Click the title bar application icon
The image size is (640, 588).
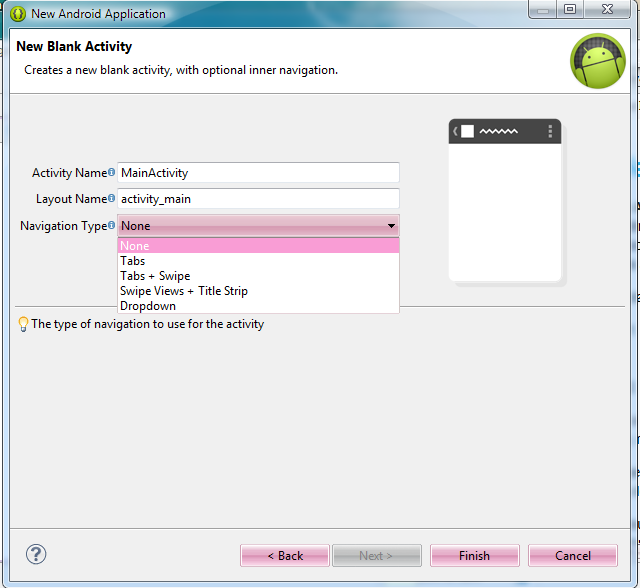click(x=18, y=14)
